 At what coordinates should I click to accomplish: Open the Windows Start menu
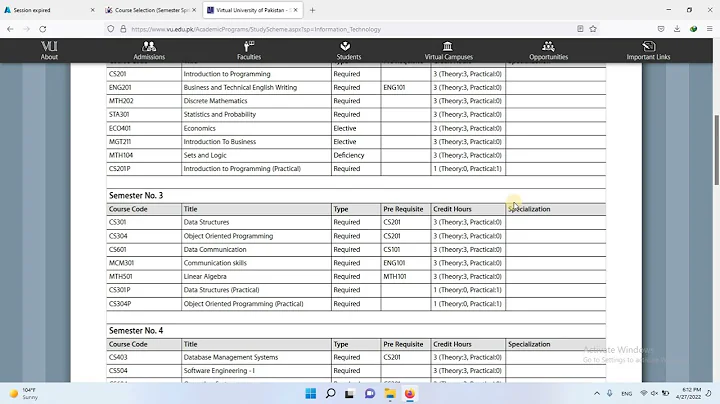[311, 393]
